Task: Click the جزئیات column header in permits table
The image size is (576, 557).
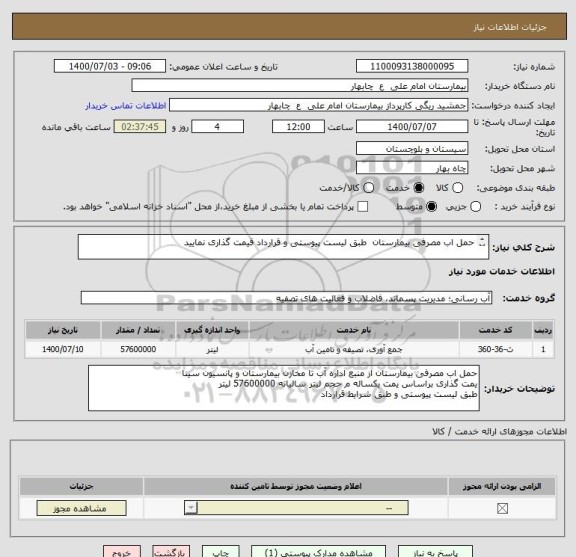Action: coord(82,486)
